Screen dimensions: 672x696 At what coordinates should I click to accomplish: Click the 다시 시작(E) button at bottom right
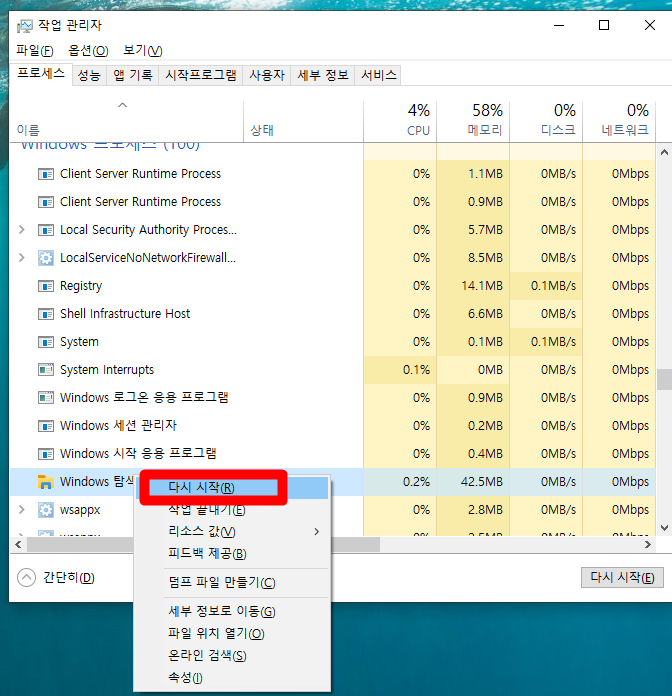point(622,577)
